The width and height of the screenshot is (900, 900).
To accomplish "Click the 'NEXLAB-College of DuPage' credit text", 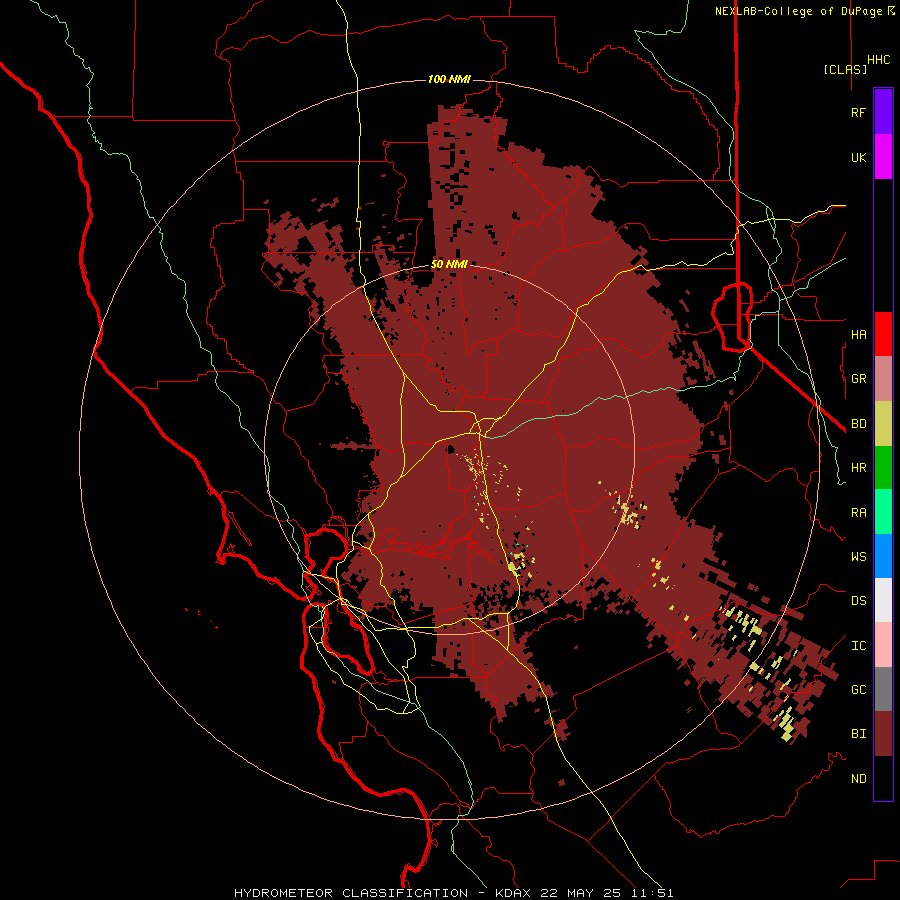I will [798, 11].
